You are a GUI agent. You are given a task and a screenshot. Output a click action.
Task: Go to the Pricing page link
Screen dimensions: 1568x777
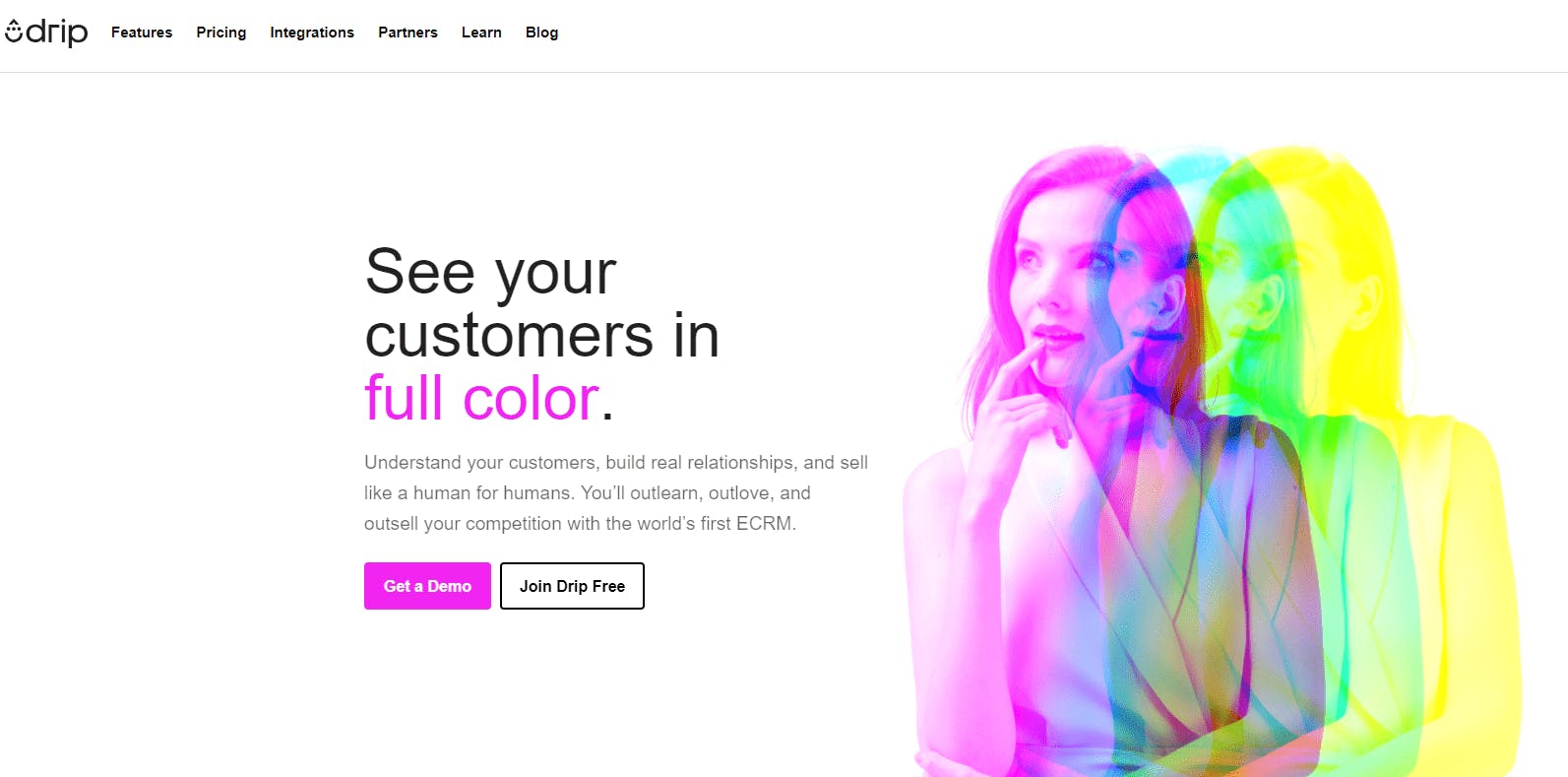pos(221,32)
